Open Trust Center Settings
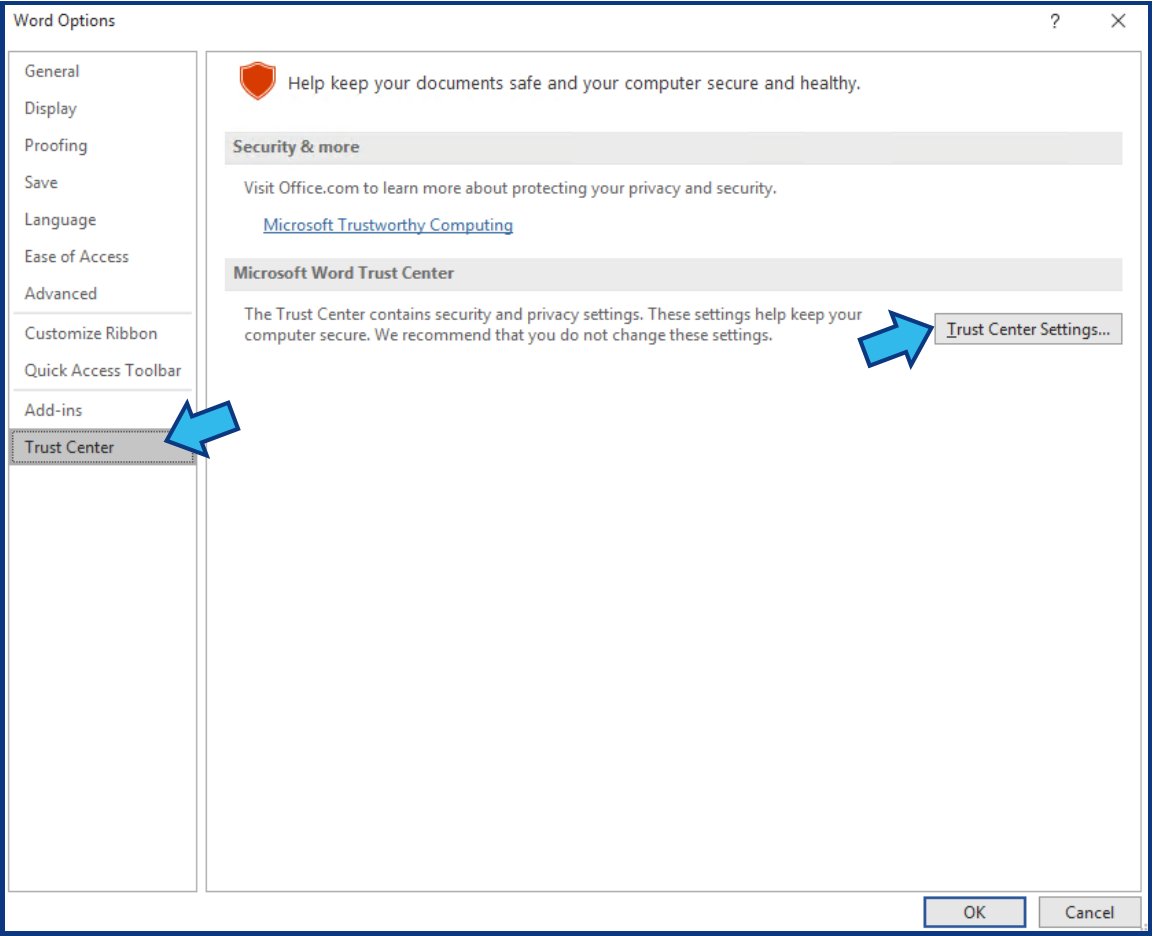Screen dimensions: 1153x936 coord(1028,329)
